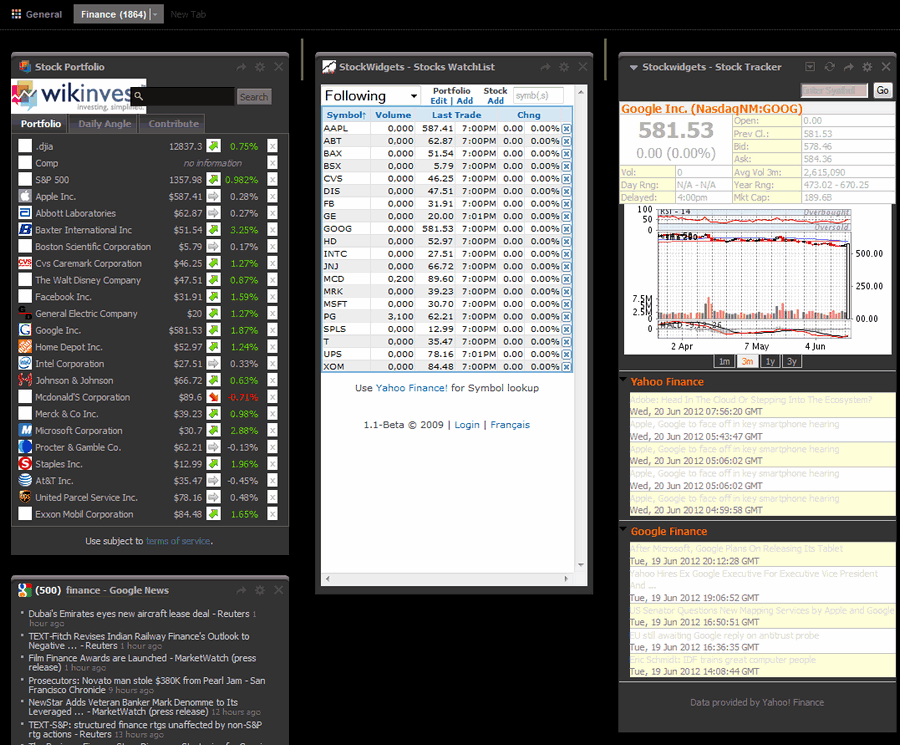Remove GOOG row from watchlist
The height and width of the screenshot is (745, 900).
(x=567, y=229)
